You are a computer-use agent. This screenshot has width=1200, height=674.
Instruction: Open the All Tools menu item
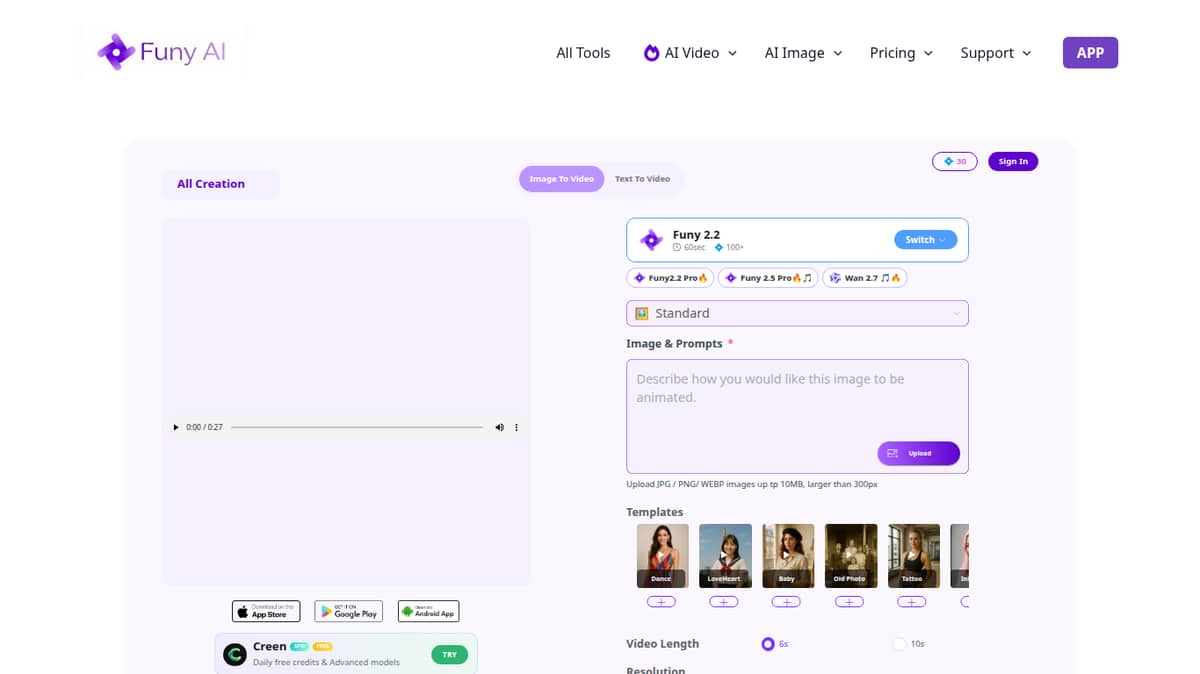pyautogui.click(x=583, y=53)
